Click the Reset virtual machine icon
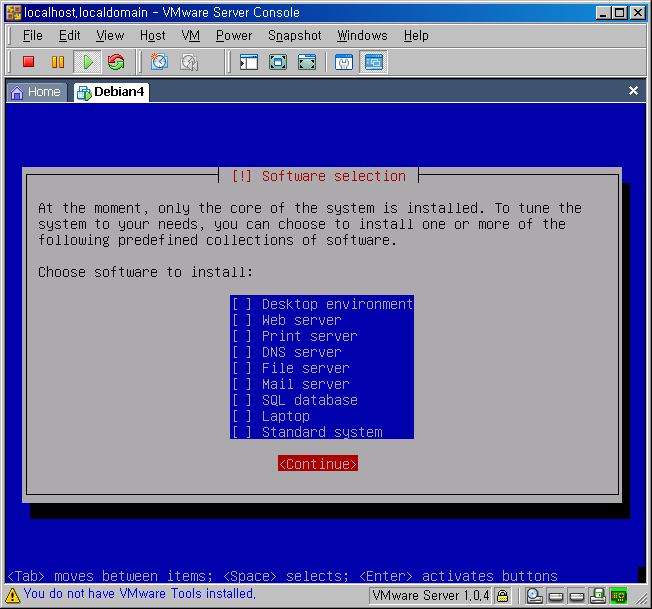Image resolution: width=652 pixels, height=609 pixels. pos(116,62)
